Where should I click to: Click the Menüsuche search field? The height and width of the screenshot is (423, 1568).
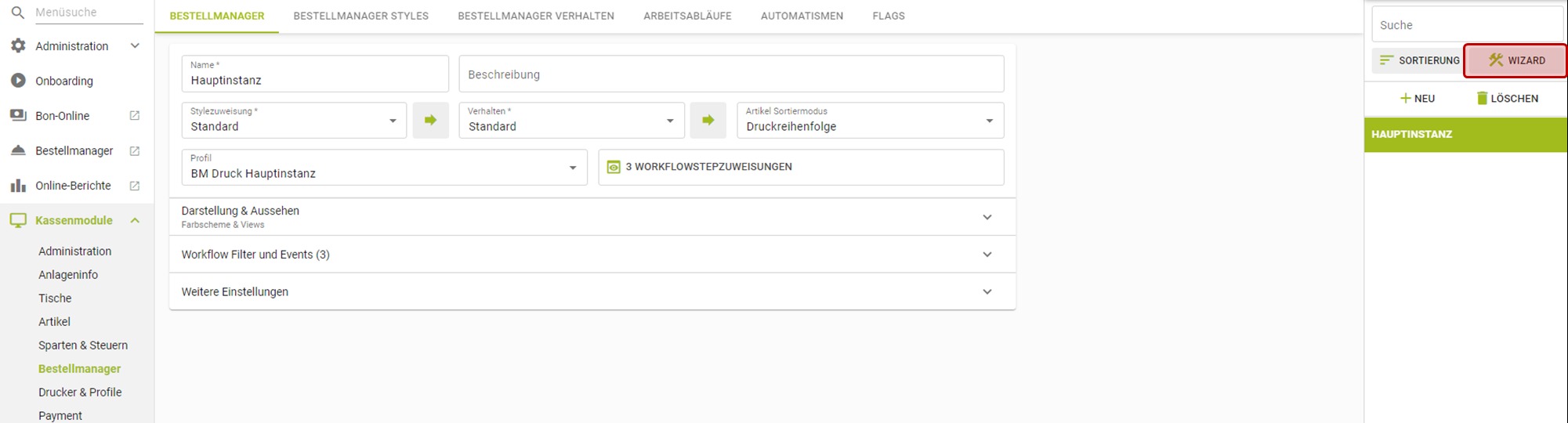pyautogui.click(x=88, y=13)
